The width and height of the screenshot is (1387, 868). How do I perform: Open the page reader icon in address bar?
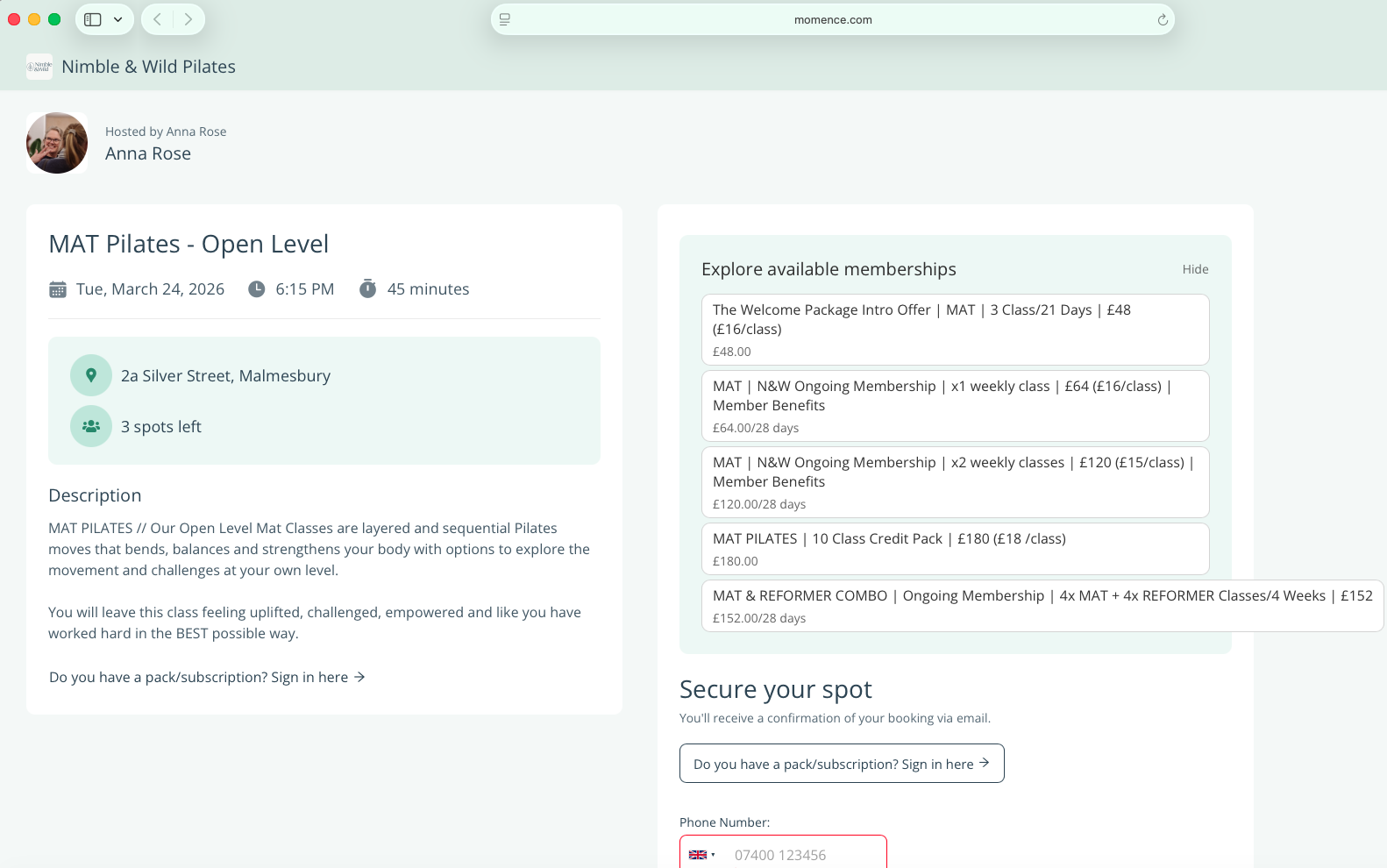505,19
